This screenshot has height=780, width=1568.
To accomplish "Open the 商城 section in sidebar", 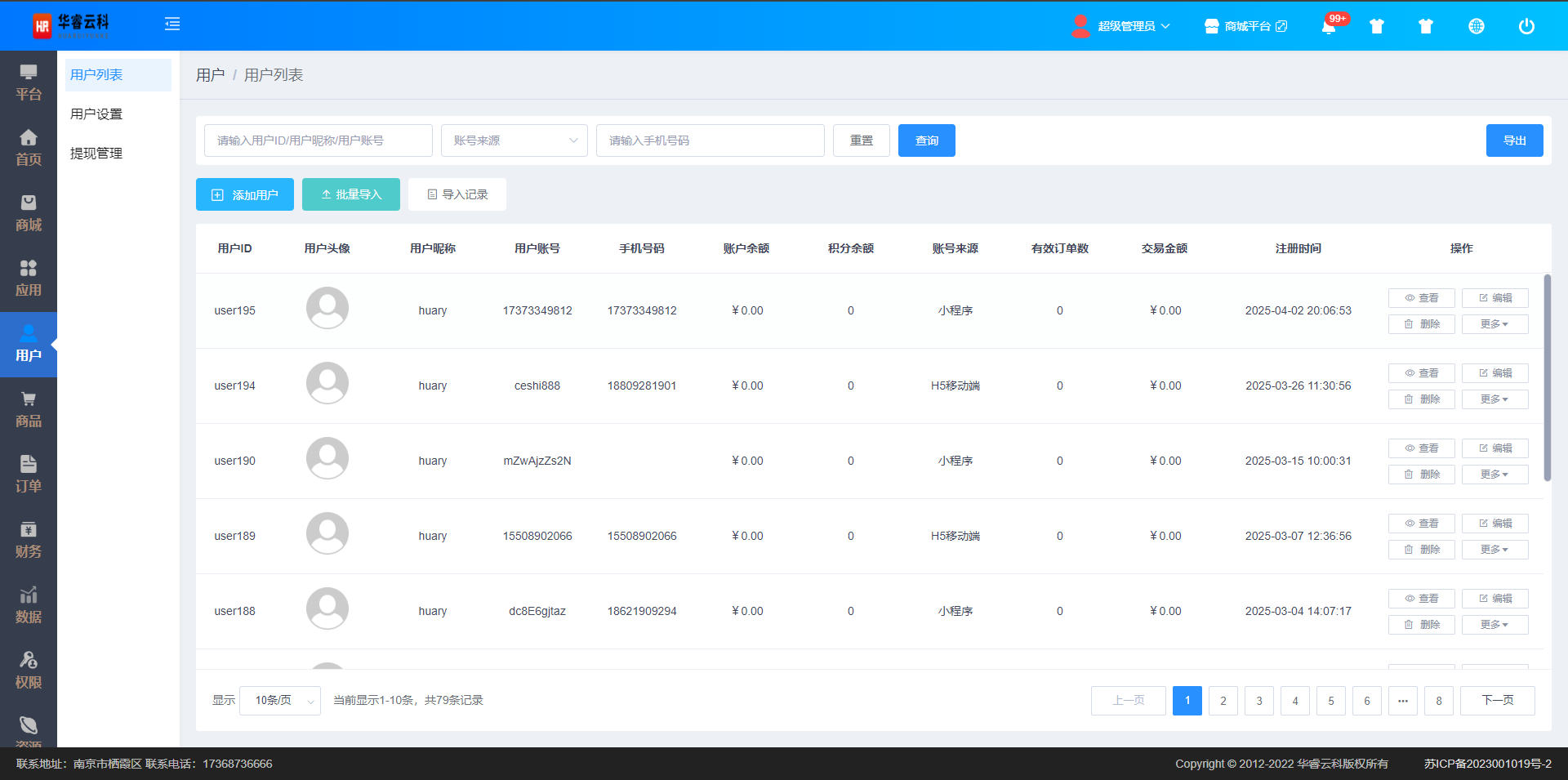I will 29,213.
